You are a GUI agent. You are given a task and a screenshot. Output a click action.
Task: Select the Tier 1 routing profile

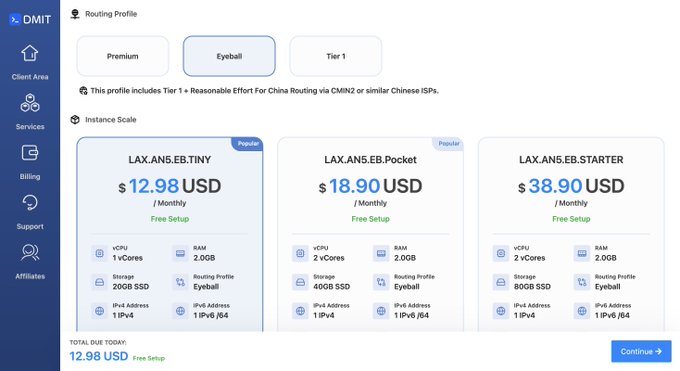click(336, 56)
